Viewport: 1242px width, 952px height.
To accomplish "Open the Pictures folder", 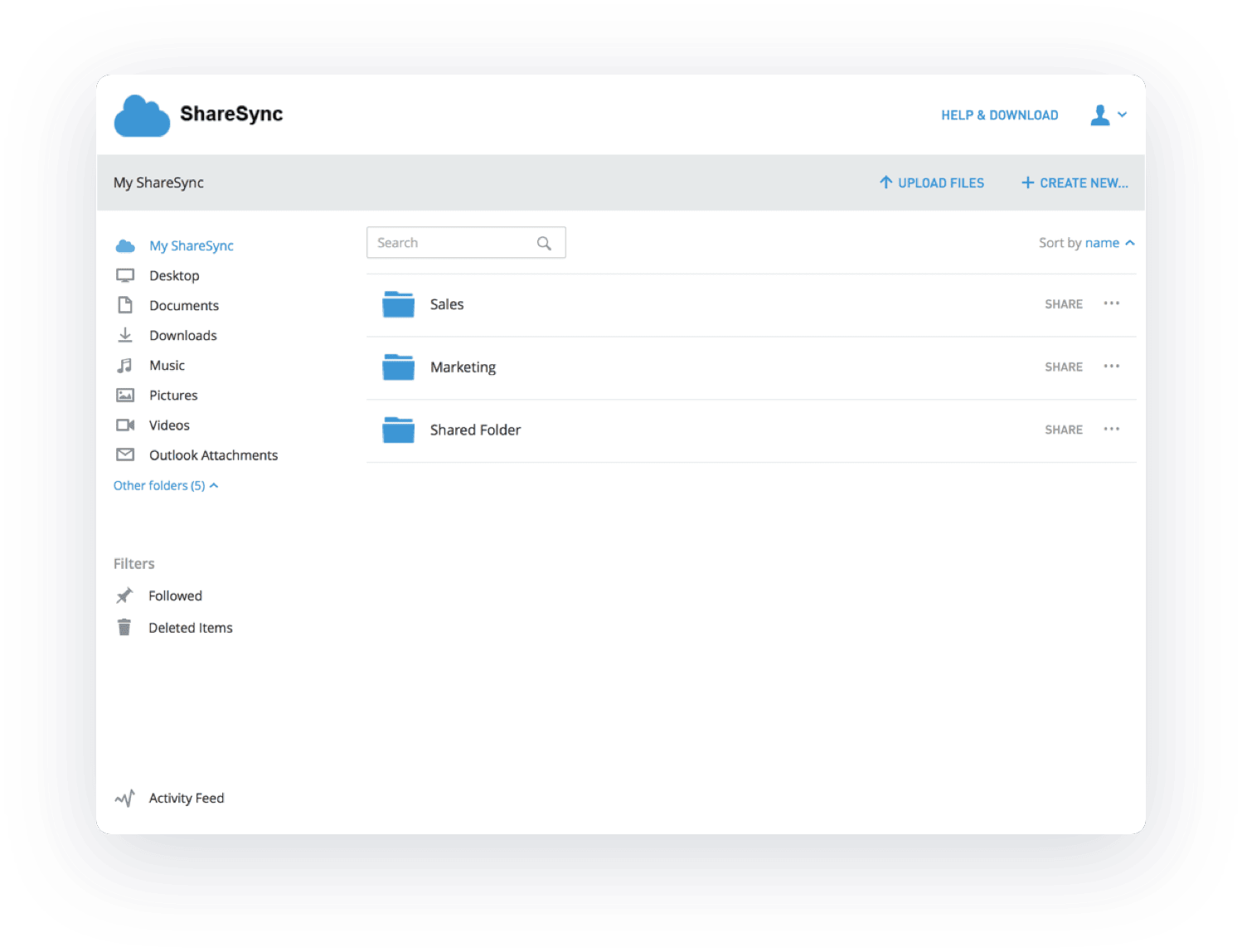I will (173, 395).
